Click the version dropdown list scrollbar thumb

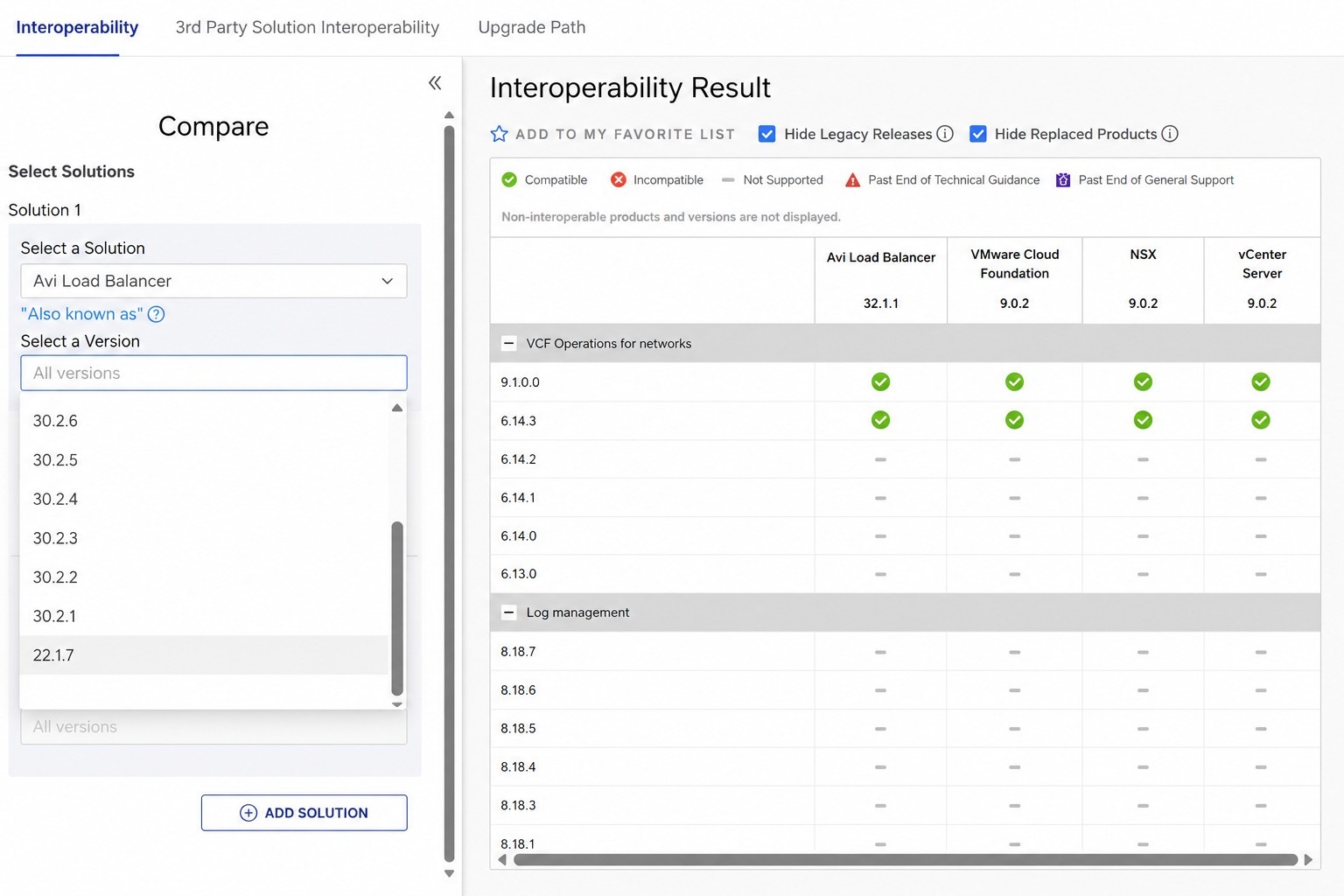click(x=397, y=608)
